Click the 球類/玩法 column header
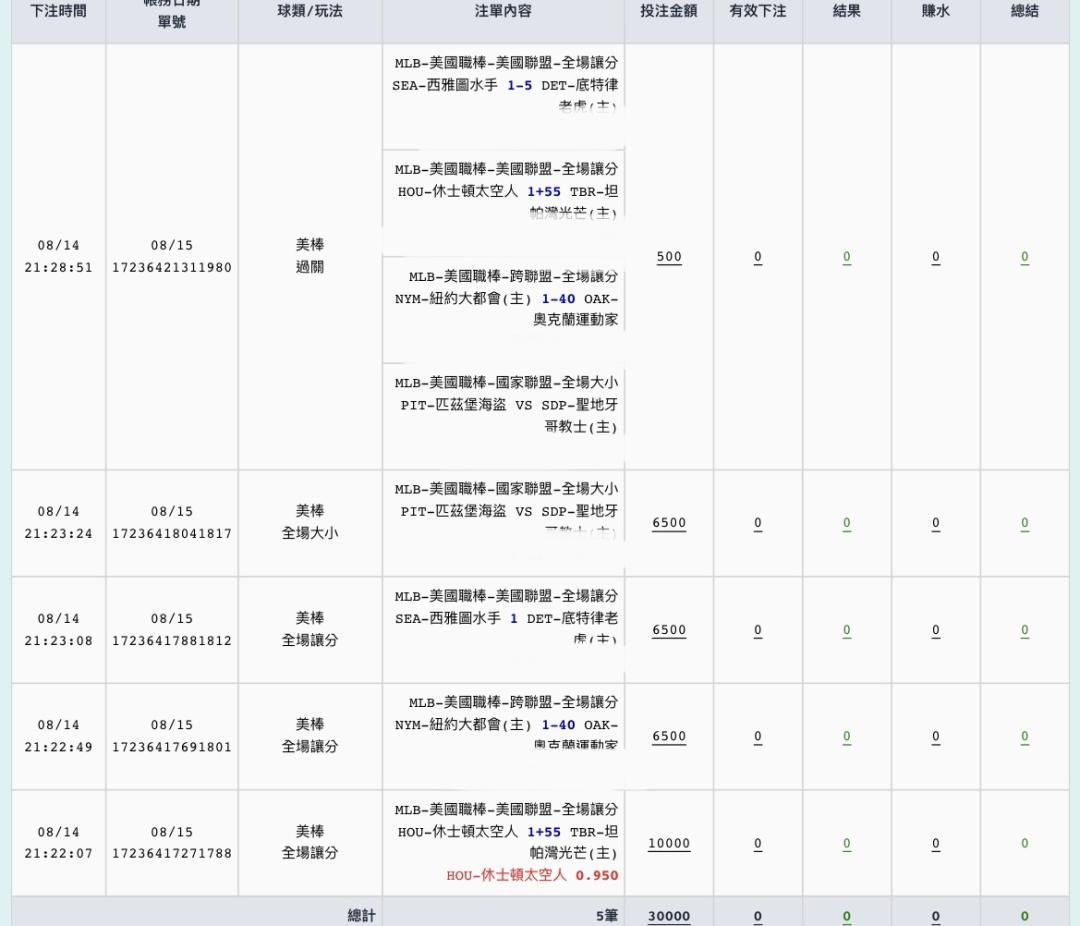 [x=310, y=11]
